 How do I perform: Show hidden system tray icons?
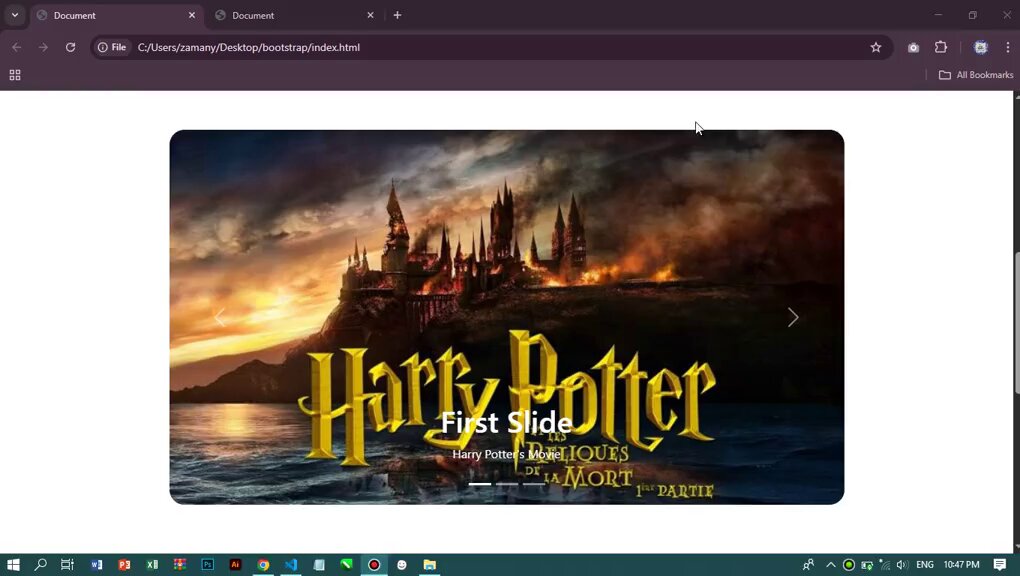click(831, 564)
